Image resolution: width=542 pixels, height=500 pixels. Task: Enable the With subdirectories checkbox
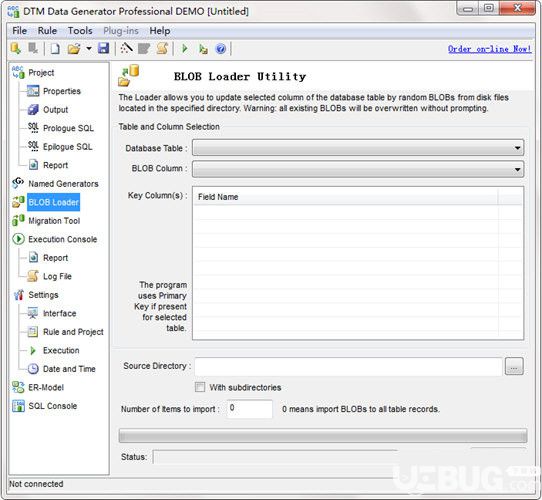coord(200,387)
